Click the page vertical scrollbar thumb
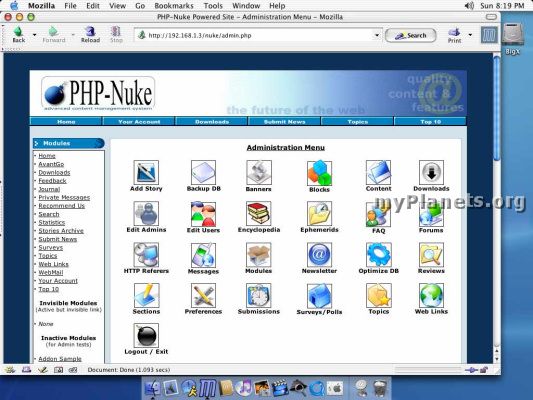The image size is (533, 400). click(497, 107)
